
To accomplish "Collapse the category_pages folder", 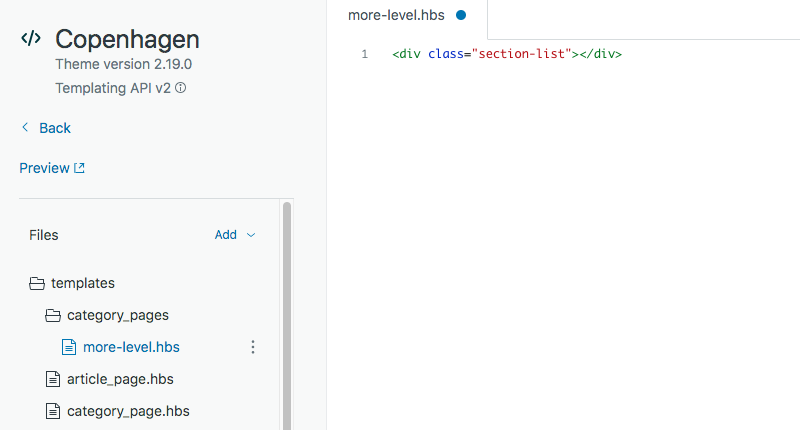I will tap(117, 315).
